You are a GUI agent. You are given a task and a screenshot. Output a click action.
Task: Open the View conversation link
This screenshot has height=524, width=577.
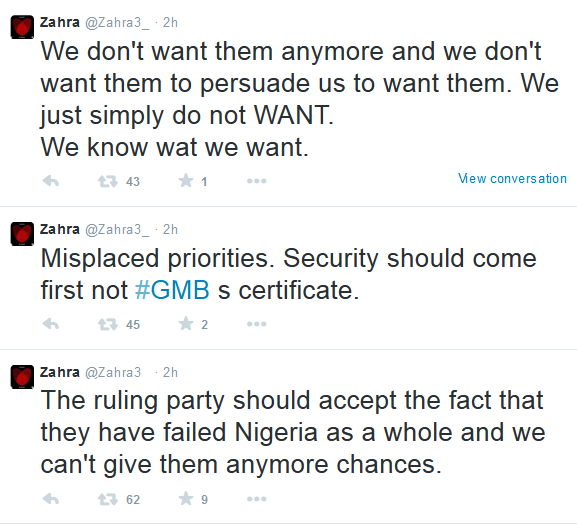tap(512, 178)
